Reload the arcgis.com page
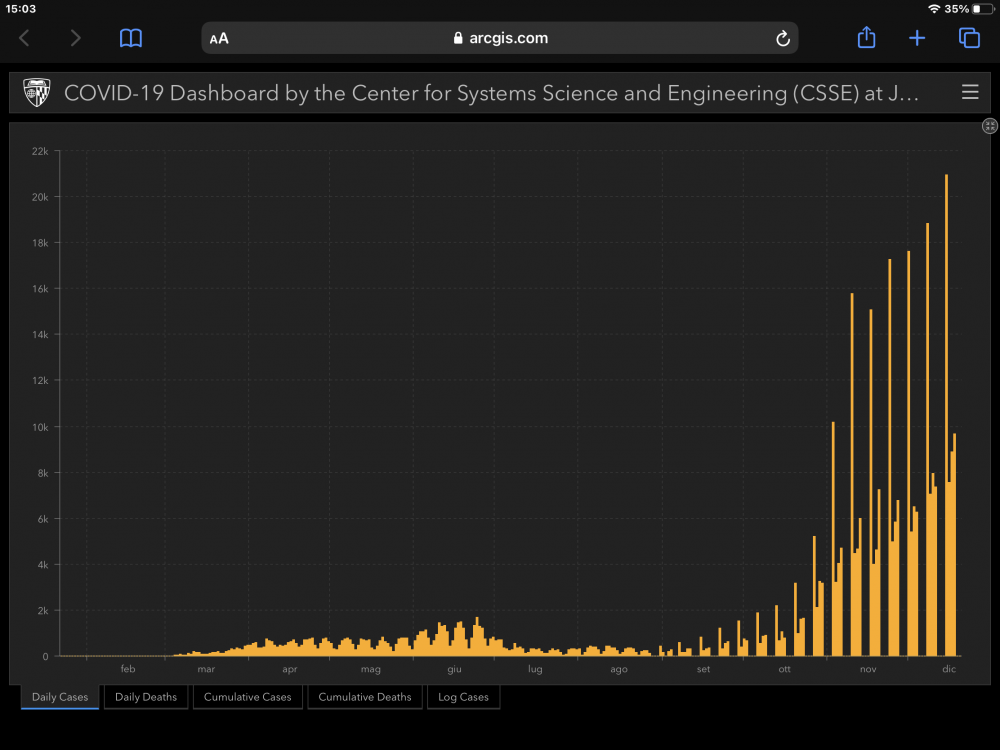This screenshot has height=750, width=1000. (783, 38)
